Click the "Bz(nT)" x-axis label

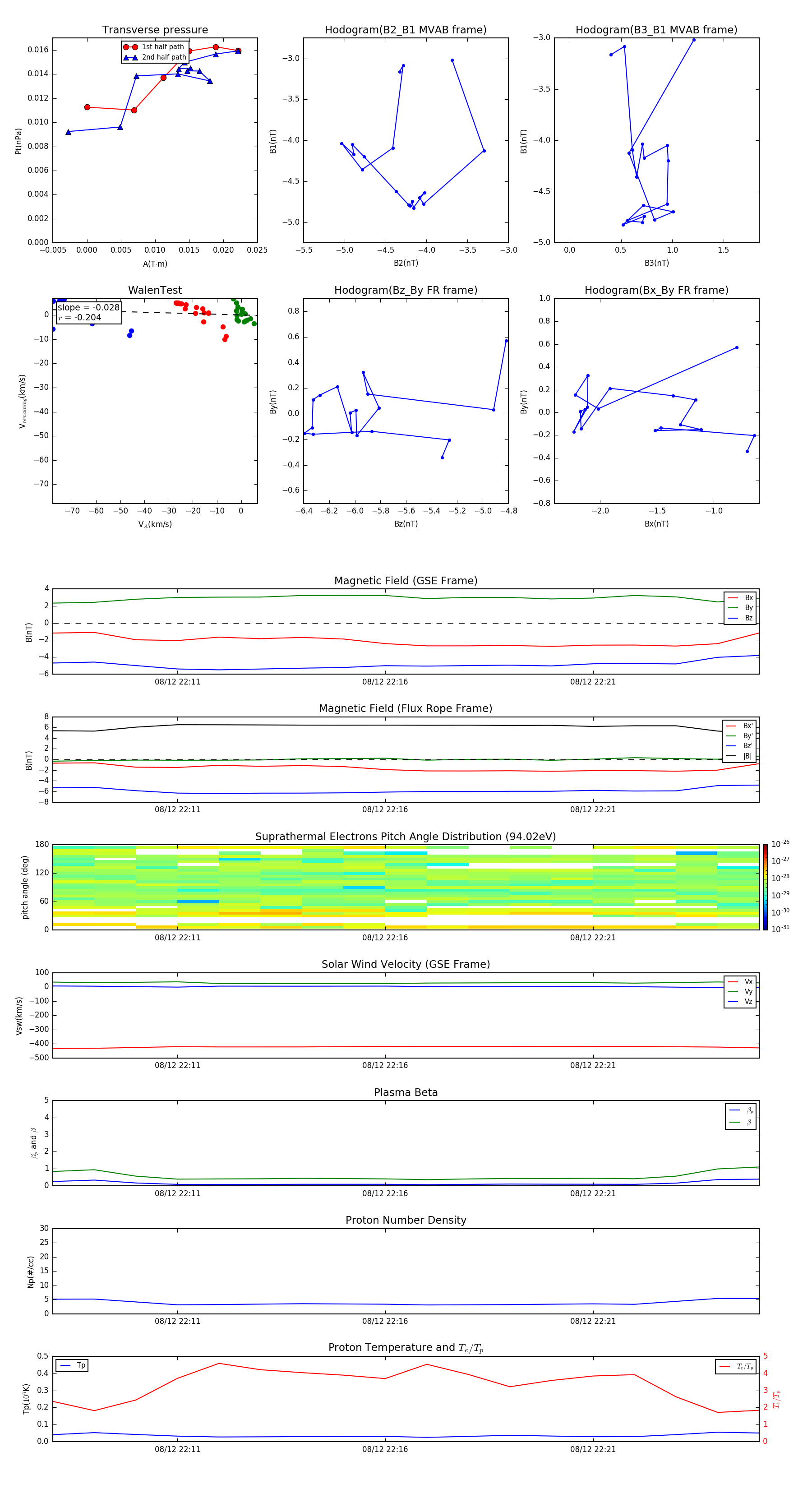coord(406,524)
